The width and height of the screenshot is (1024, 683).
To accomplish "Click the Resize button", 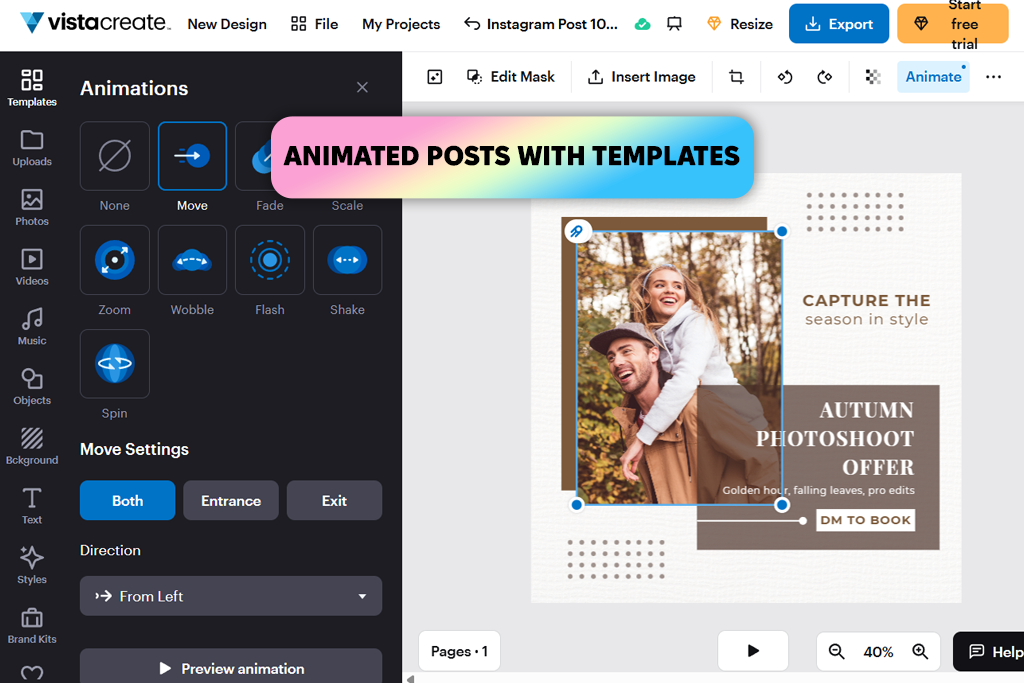I will pyautogui.click(x=741, y=24).
